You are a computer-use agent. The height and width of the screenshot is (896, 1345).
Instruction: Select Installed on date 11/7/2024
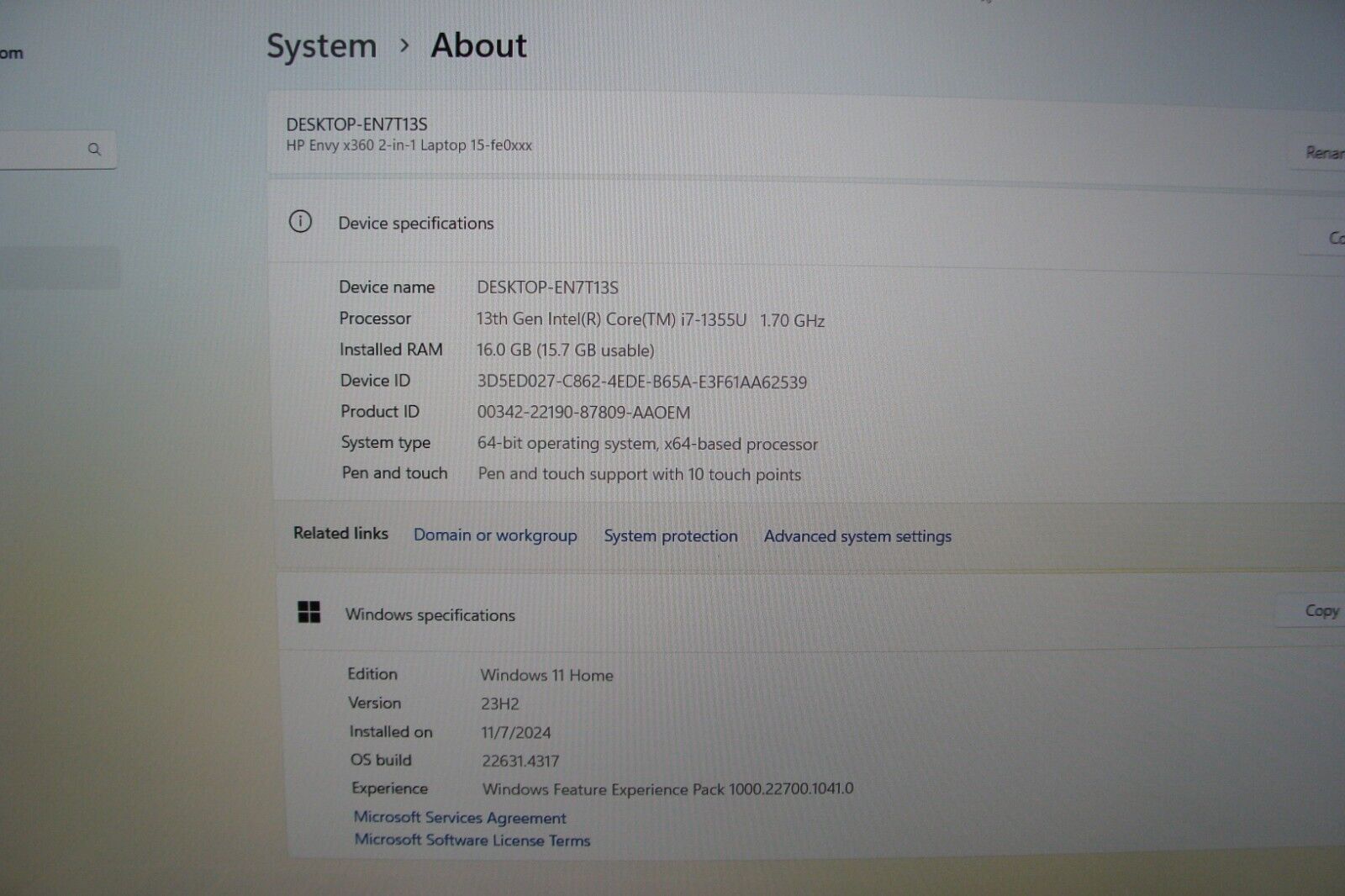(x=516, y=732)
